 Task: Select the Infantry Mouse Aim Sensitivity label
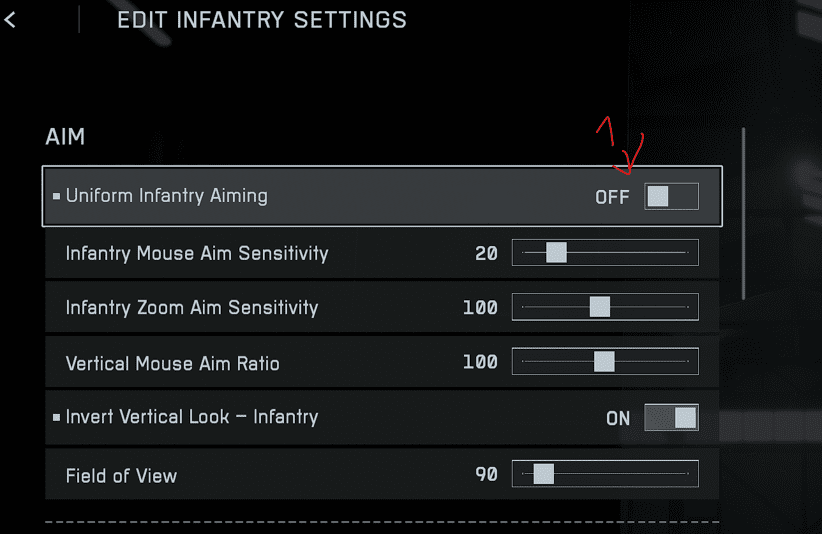(x=197, y=253)
